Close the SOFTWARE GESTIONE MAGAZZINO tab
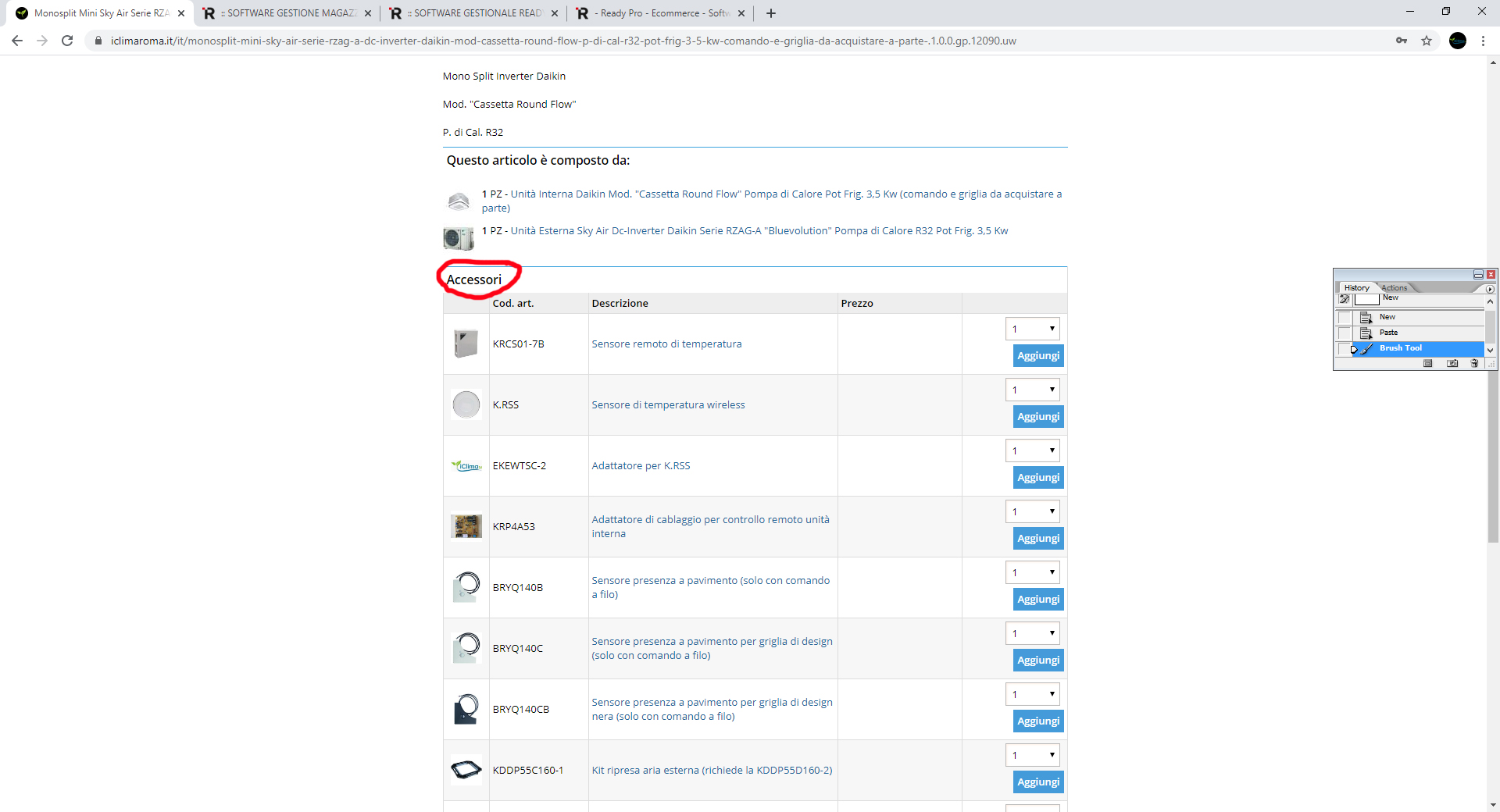 click(368, 13)
